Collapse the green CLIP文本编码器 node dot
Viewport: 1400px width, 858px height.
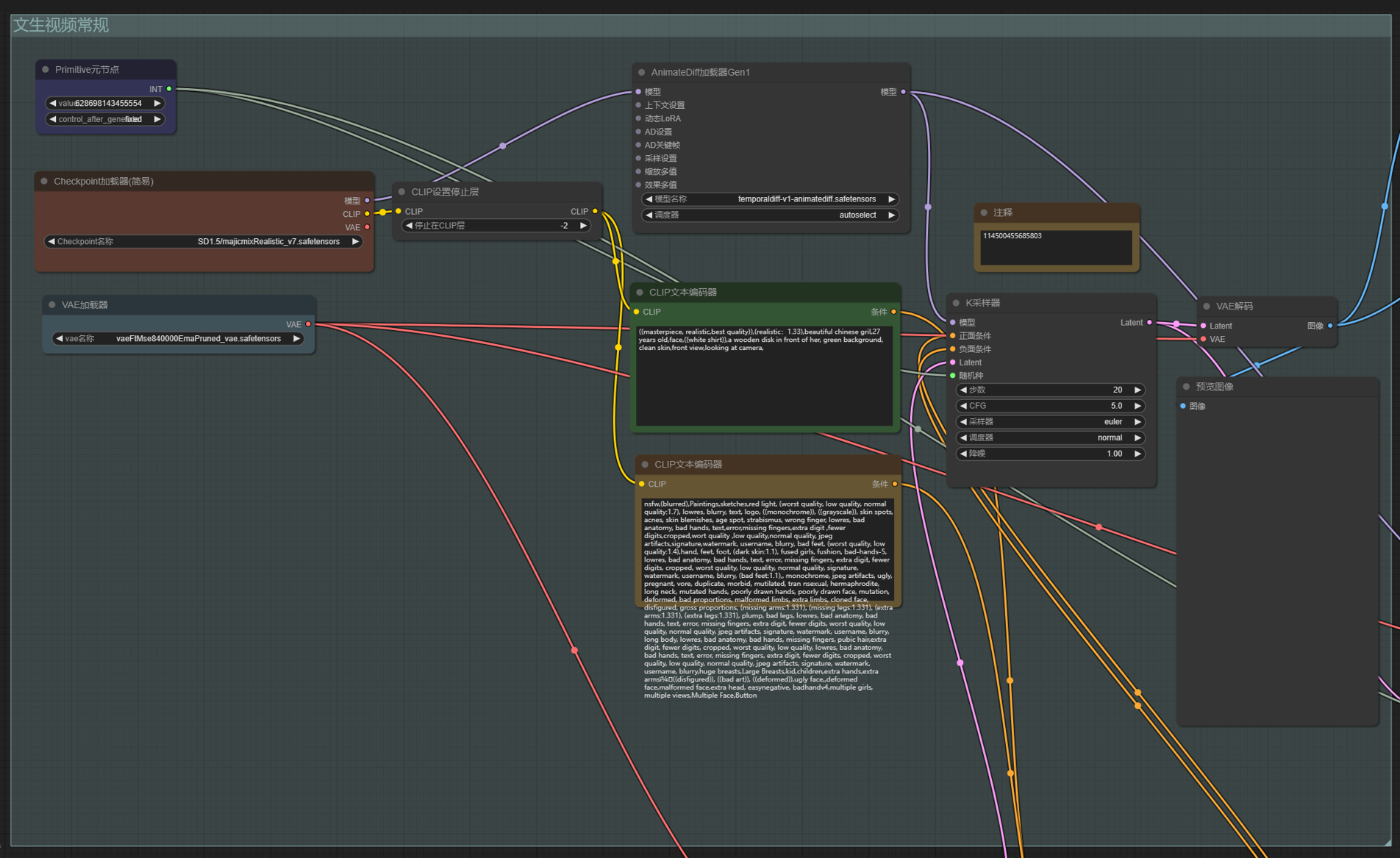click(x=640, y=293)
